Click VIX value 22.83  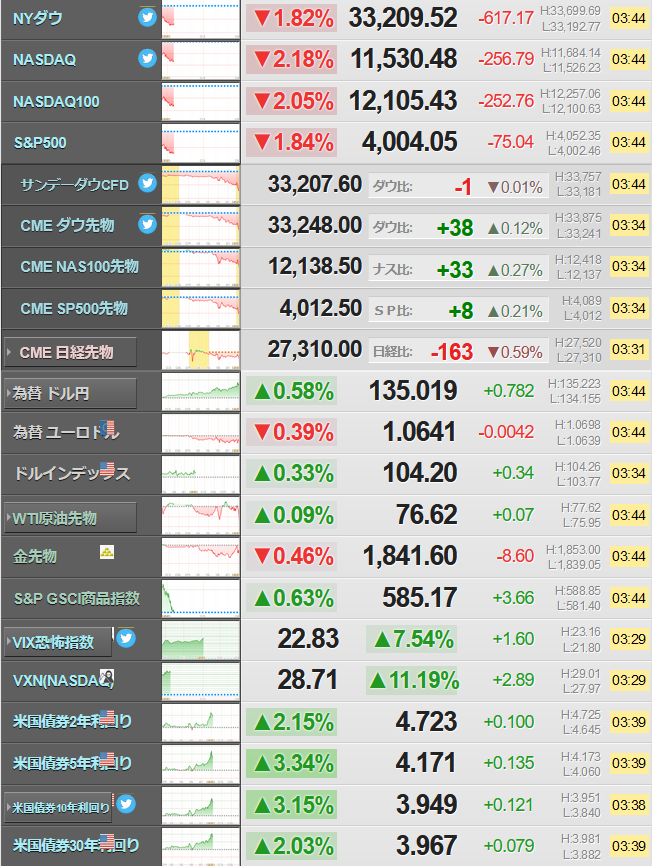click(308, 639)
